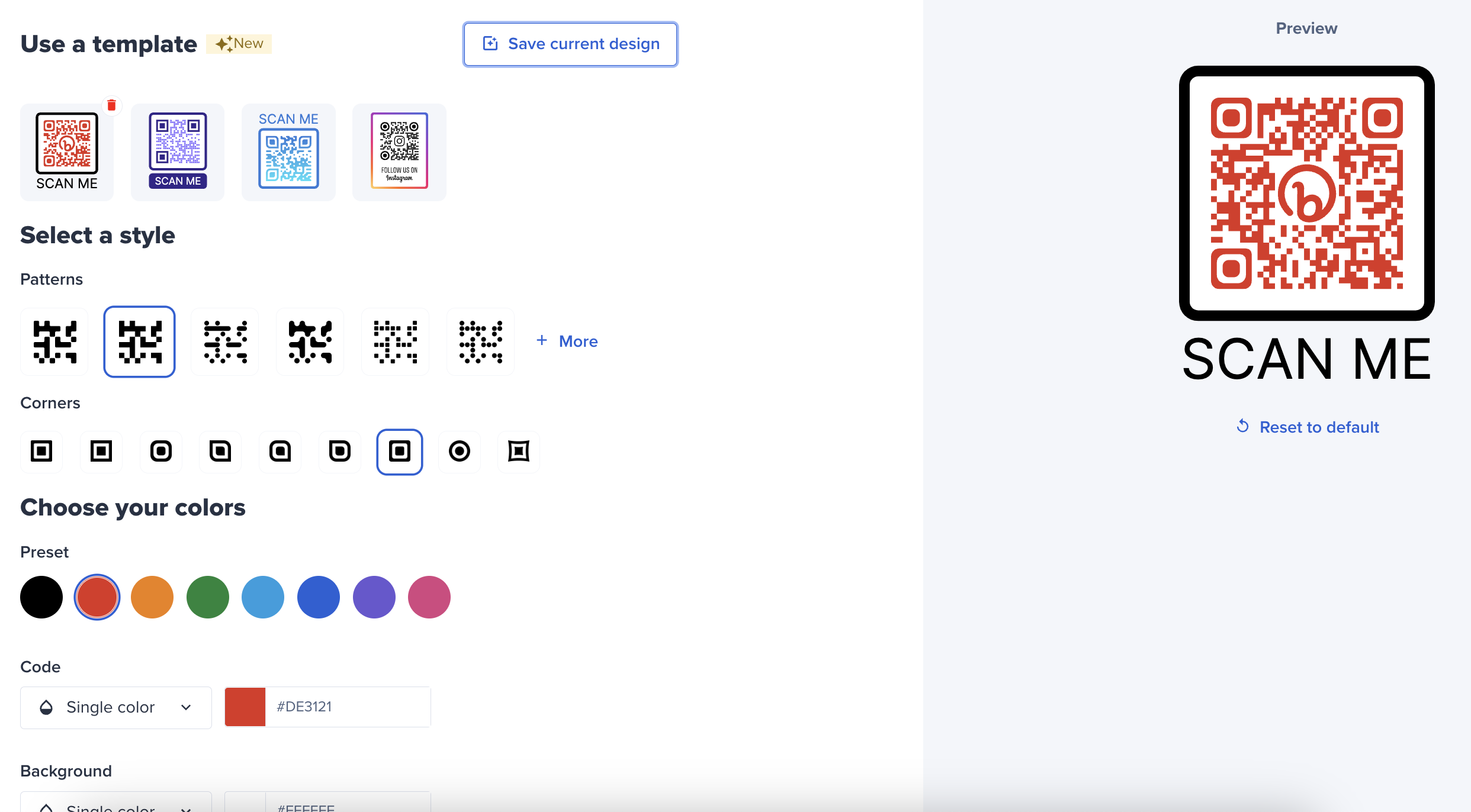Click Save current design button
Viewport: 1471px width, 812px height.
pos(570,44)
